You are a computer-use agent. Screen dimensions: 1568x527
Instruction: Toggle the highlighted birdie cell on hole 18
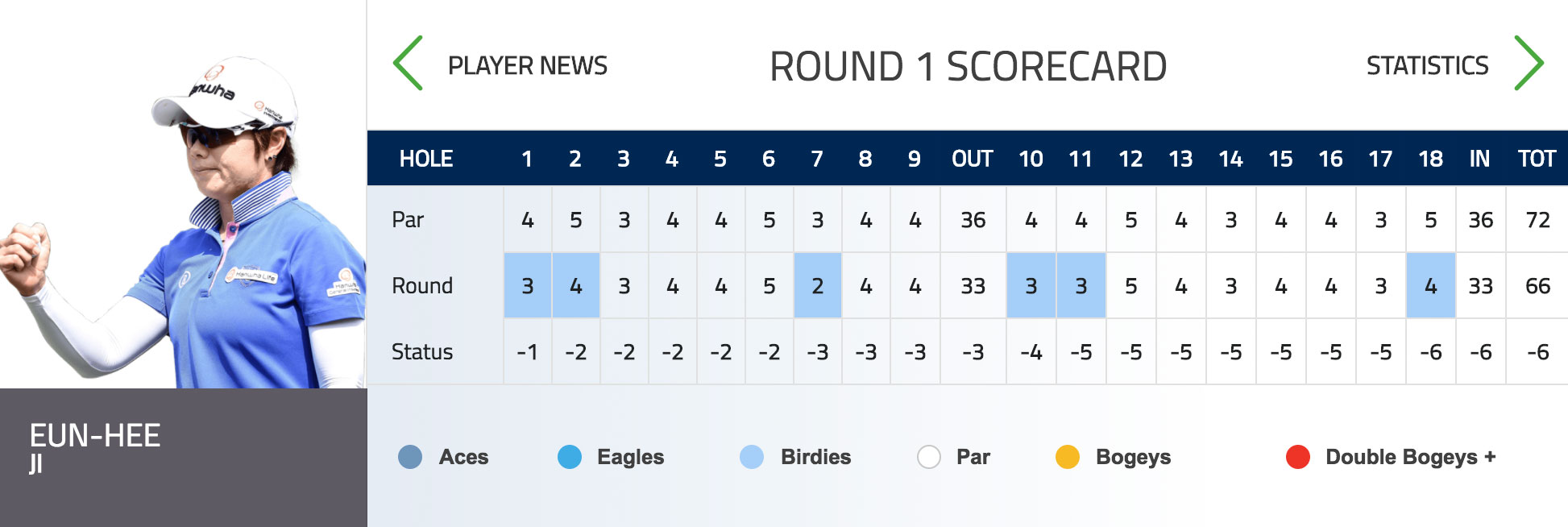click(1430, 285)
